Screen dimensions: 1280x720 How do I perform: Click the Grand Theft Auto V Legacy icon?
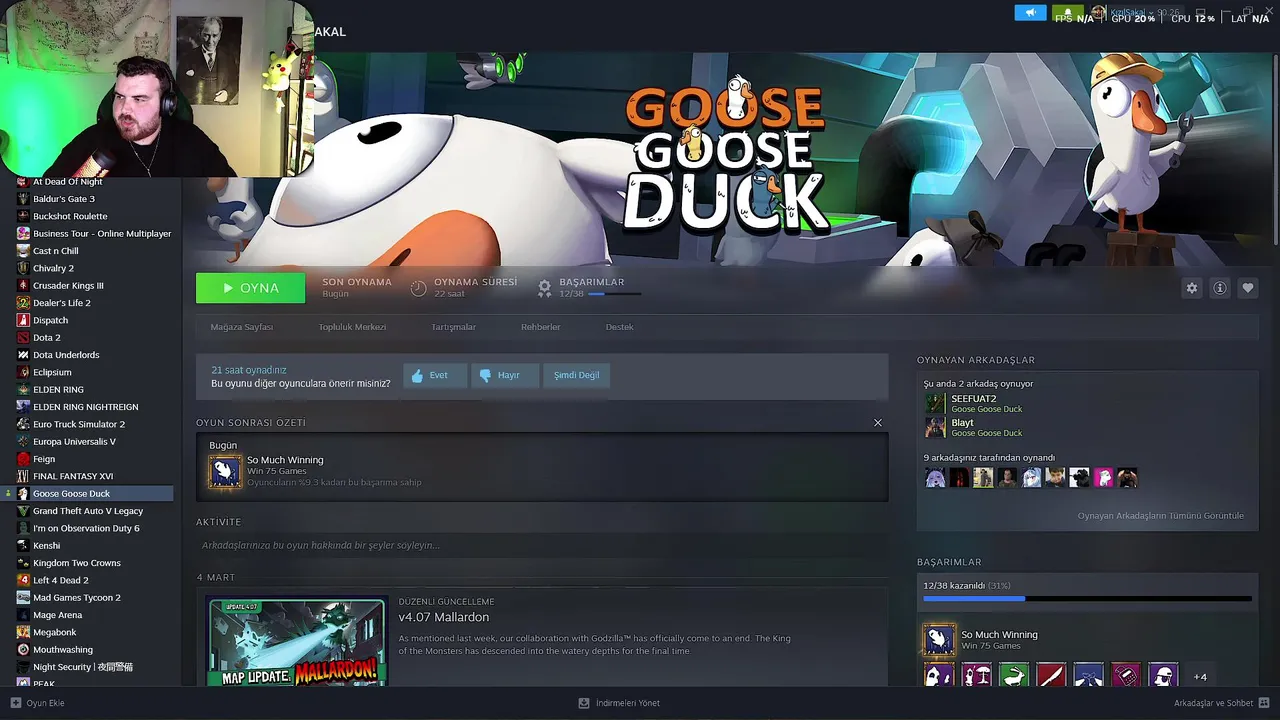pos(23,511)
